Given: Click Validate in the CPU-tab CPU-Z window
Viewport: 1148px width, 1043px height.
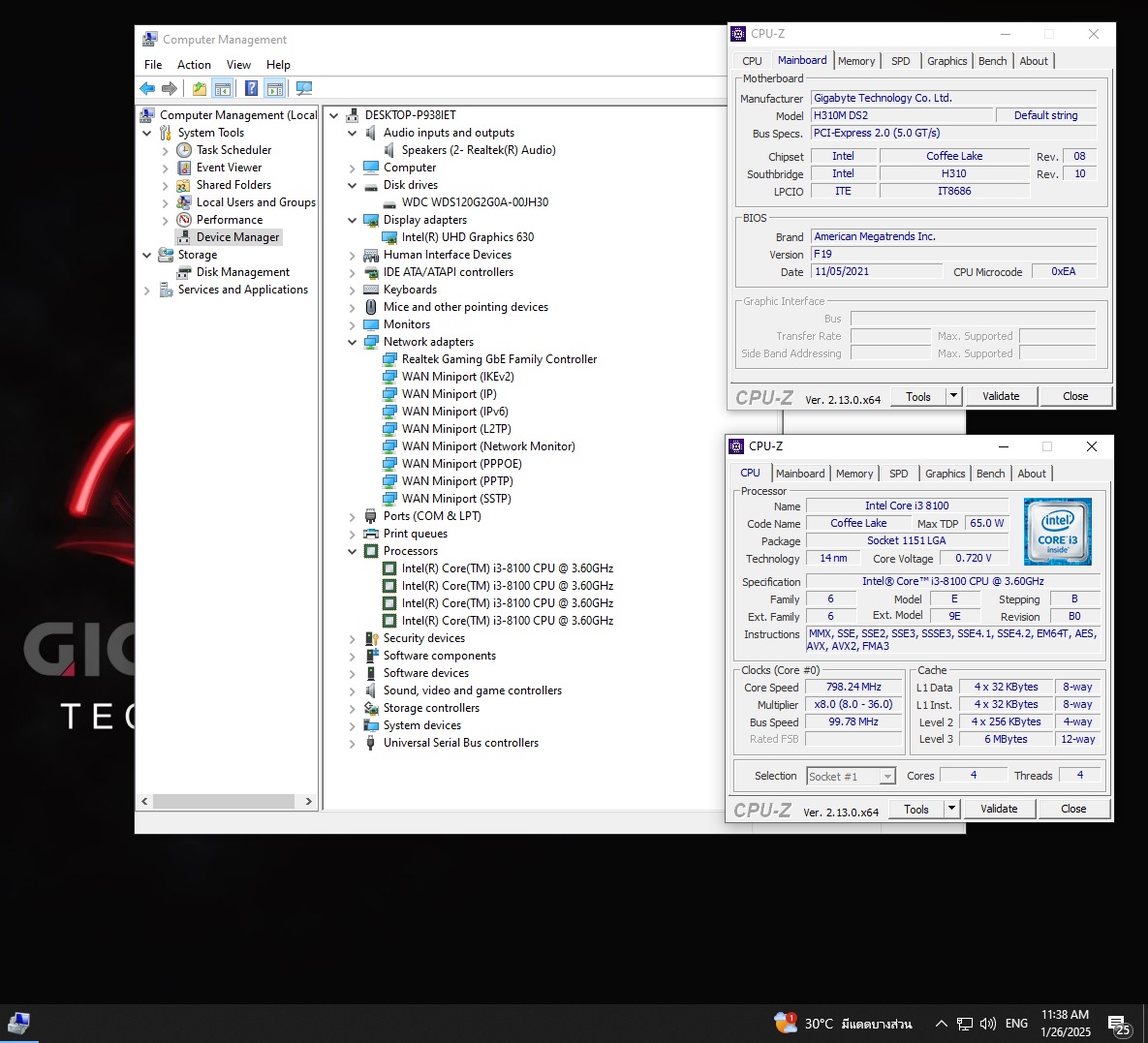Looking at the screenshot, I should pos(999,809).
